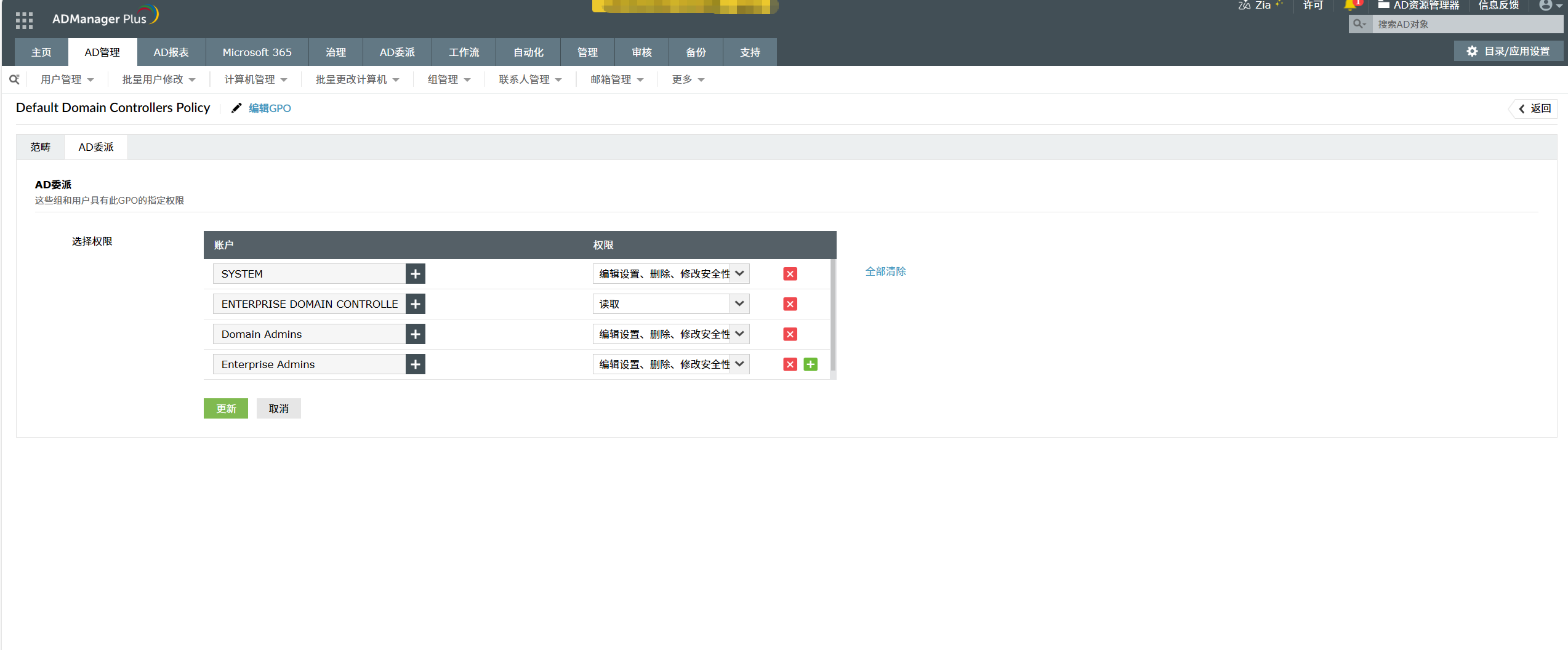This screenshot has width=1568, height=650.
Task: Add account with plus button in SYSTEM row
Action: 416,274
